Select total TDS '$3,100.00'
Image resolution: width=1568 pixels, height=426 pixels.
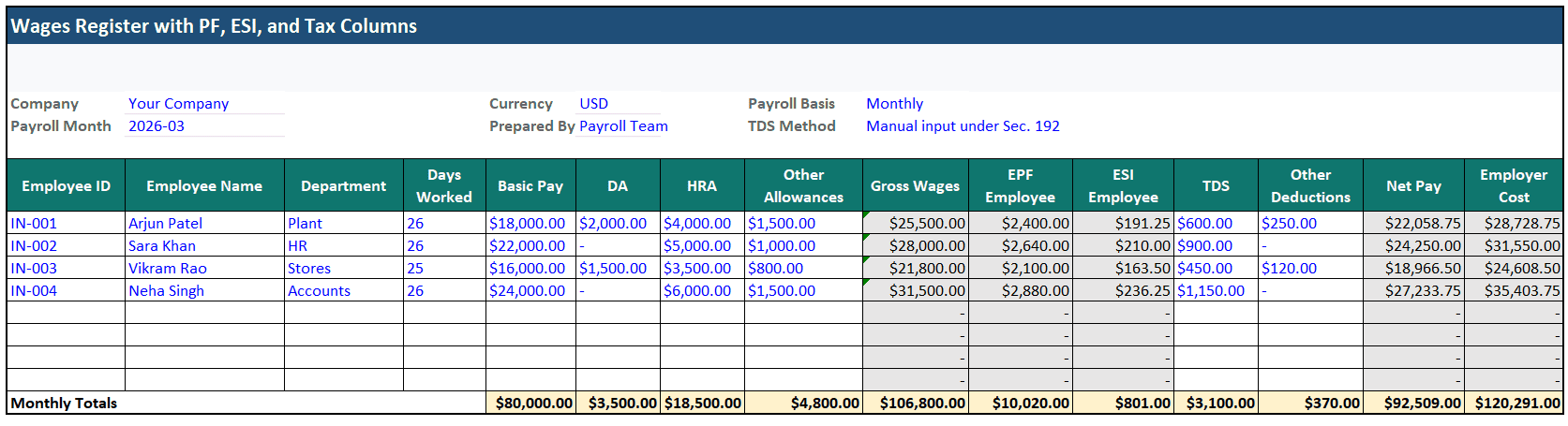[x=1216, y=403]
